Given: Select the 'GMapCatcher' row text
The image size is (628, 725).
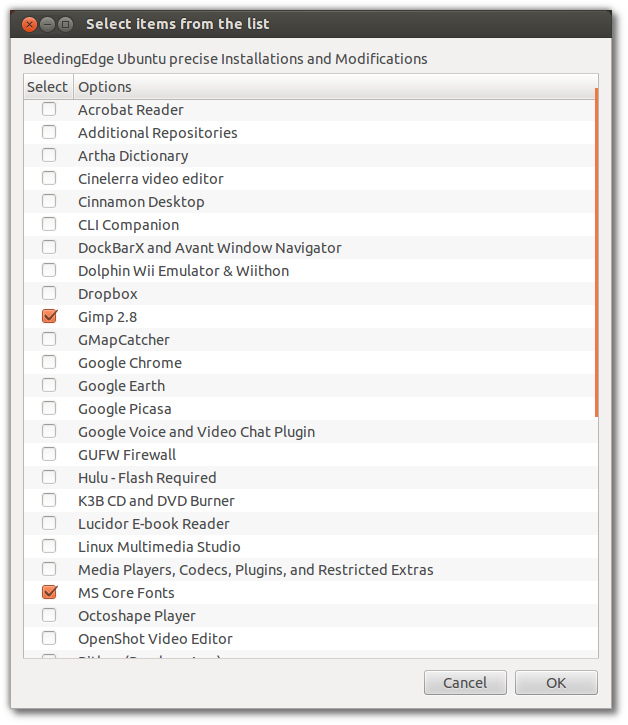Looking at the screenshot, I should (x=123, y=340).
